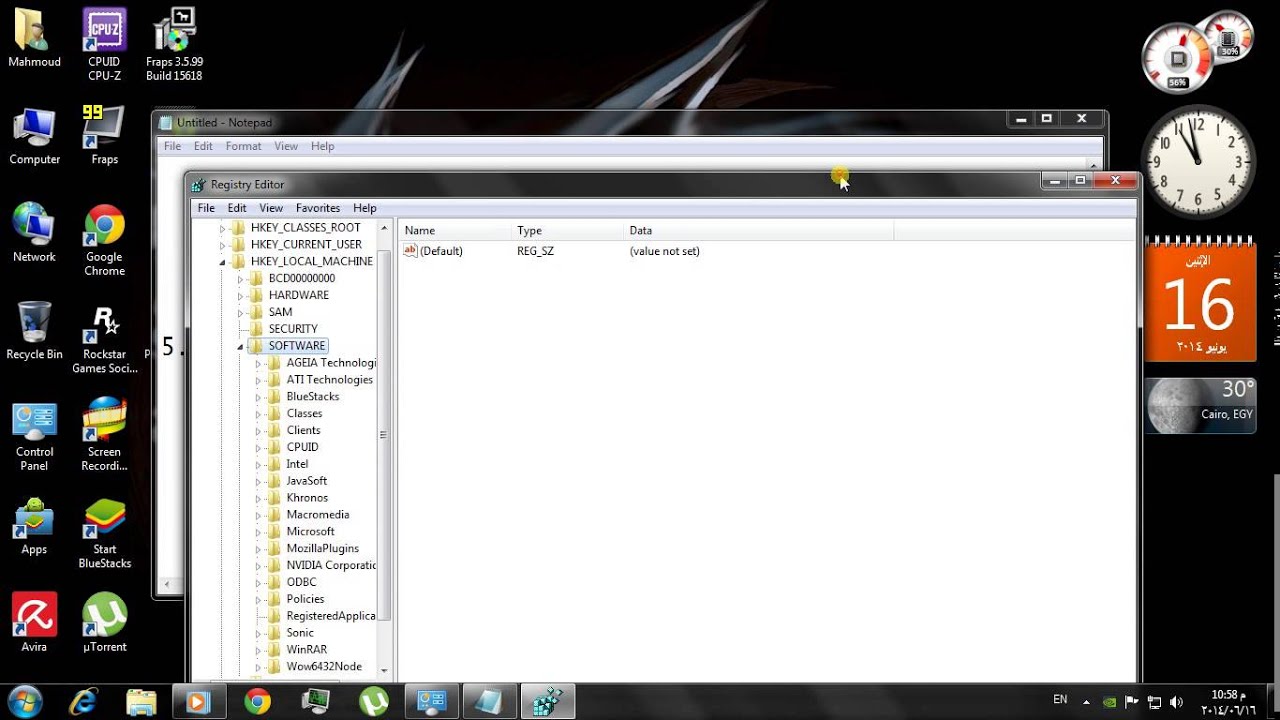Image resolution: width=1280 pixels, height=720 pixels.
Task: Switch to Chrome in the taskbar
Action: click(257, 701)
